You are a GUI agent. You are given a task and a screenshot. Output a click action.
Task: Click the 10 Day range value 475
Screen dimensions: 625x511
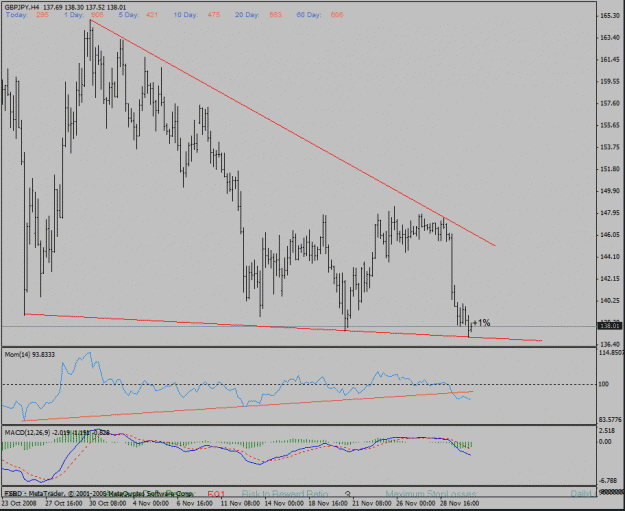[x=214, y=15]
